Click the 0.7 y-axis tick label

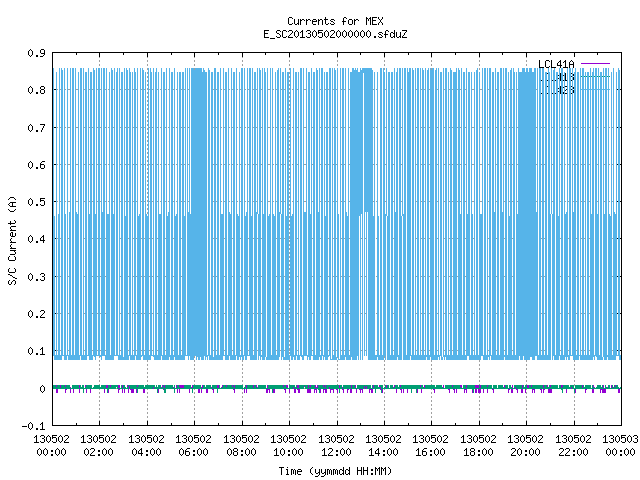[36, 128]
